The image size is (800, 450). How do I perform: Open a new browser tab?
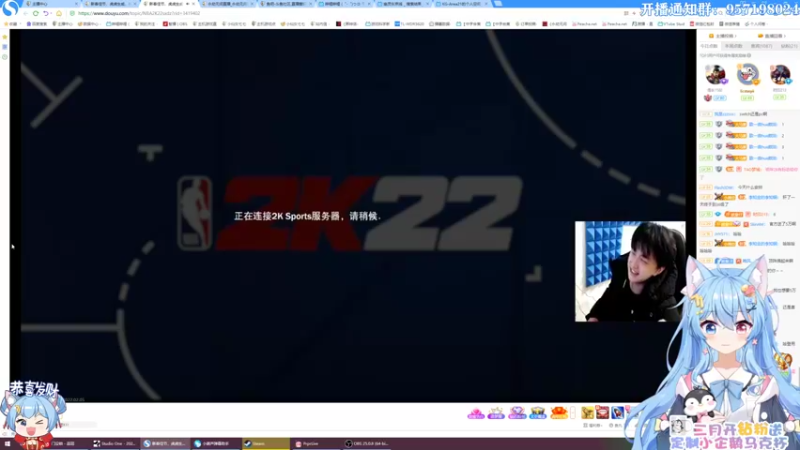[x=497, y=4]
